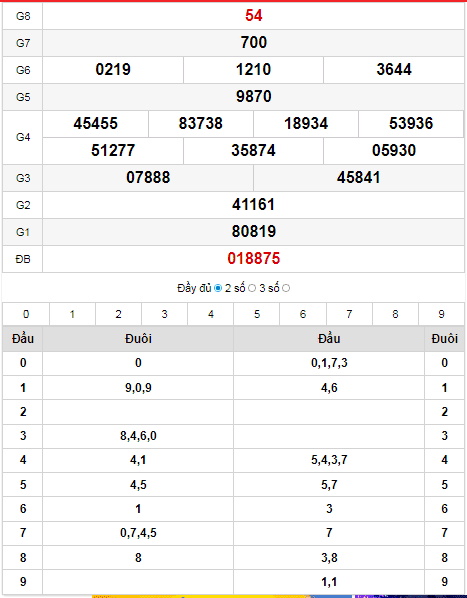Screen dimensions: 467x598
Task: Click digit 4 in the number filter row
Action: pos(211,314)
